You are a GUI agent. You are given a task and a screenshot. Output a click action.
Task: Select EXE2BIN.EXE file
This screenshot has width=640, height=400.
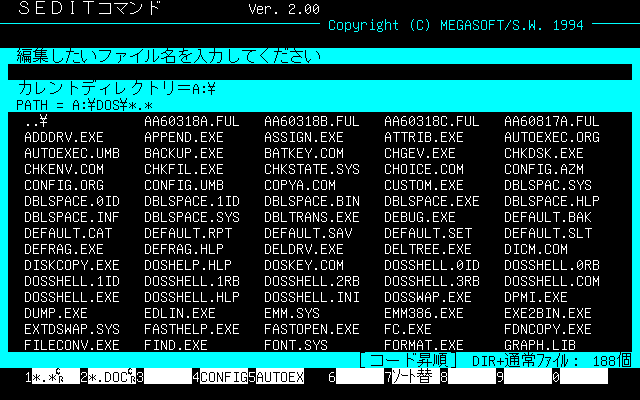coord(548,313)
